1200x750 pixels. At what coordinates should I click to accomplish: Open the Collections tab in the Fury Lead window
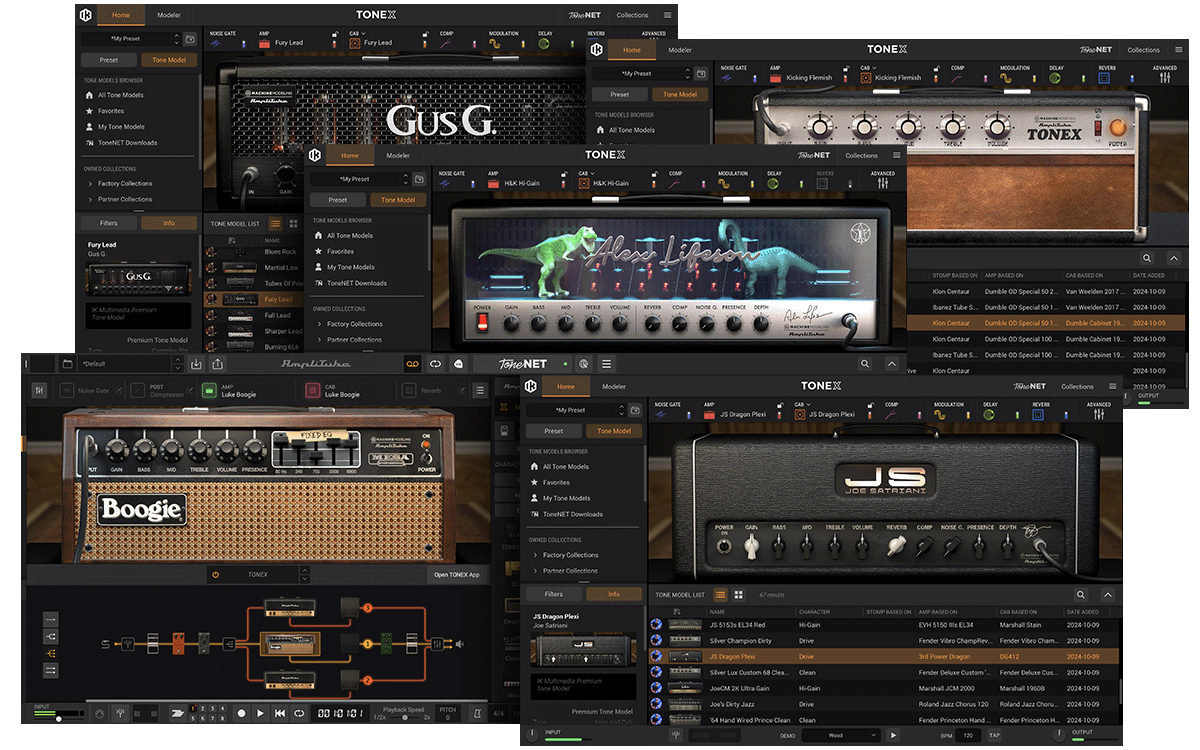[x=632, y=15]
